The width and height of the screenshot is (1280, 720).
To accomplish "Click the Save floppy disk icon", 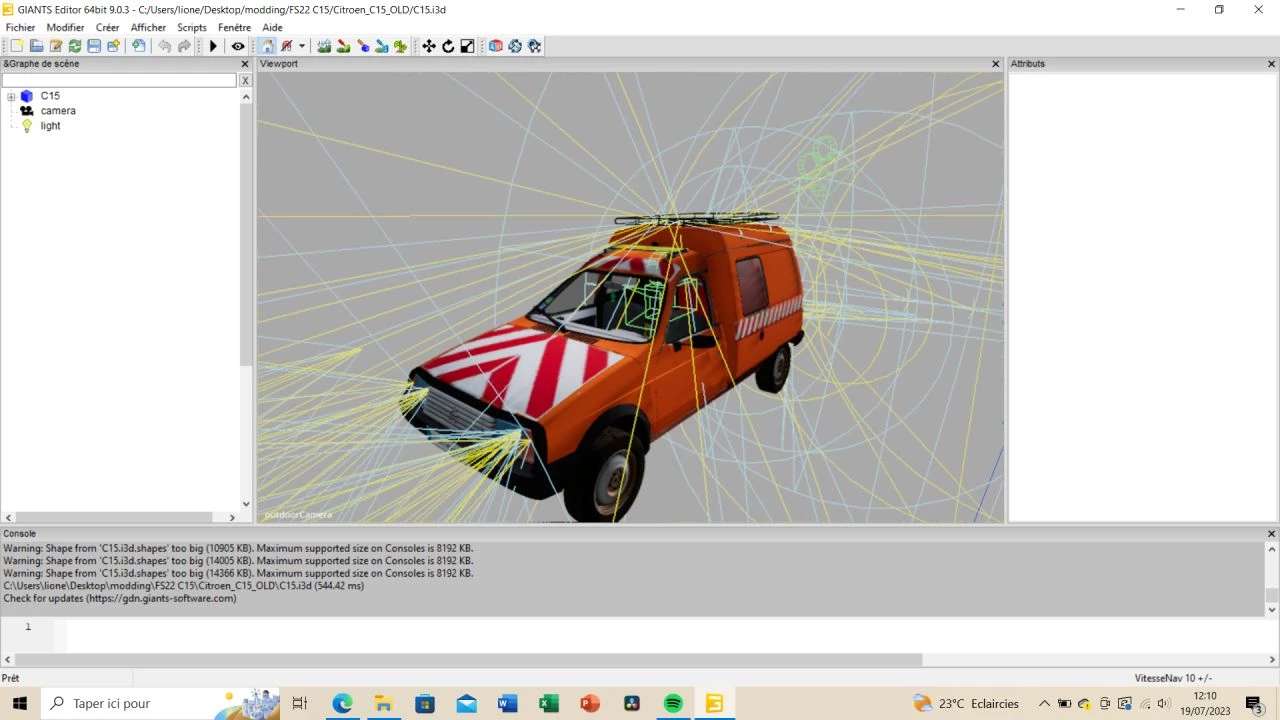I will pyautogui.click(x=94, y=46).
